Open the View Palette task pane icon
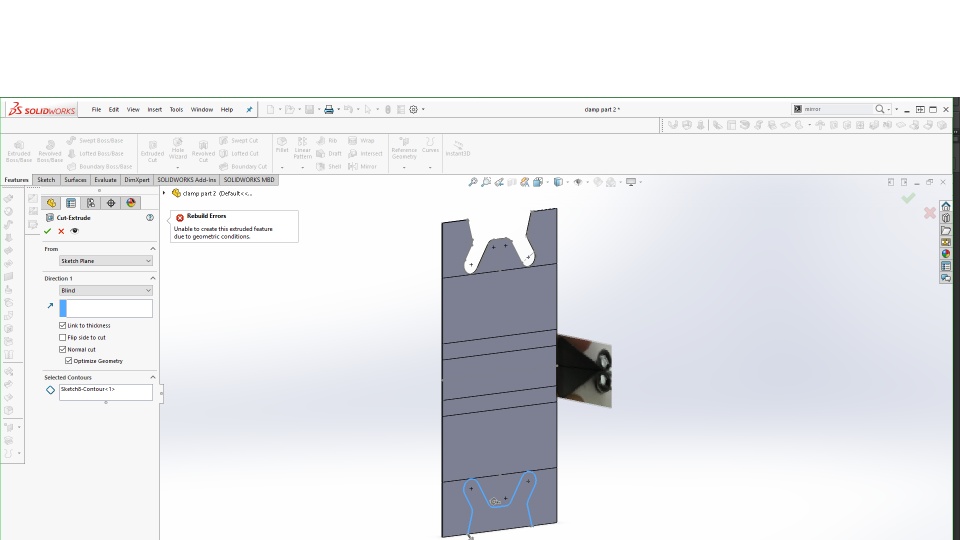This screenshot has height=540, width=960. [946, 242]
